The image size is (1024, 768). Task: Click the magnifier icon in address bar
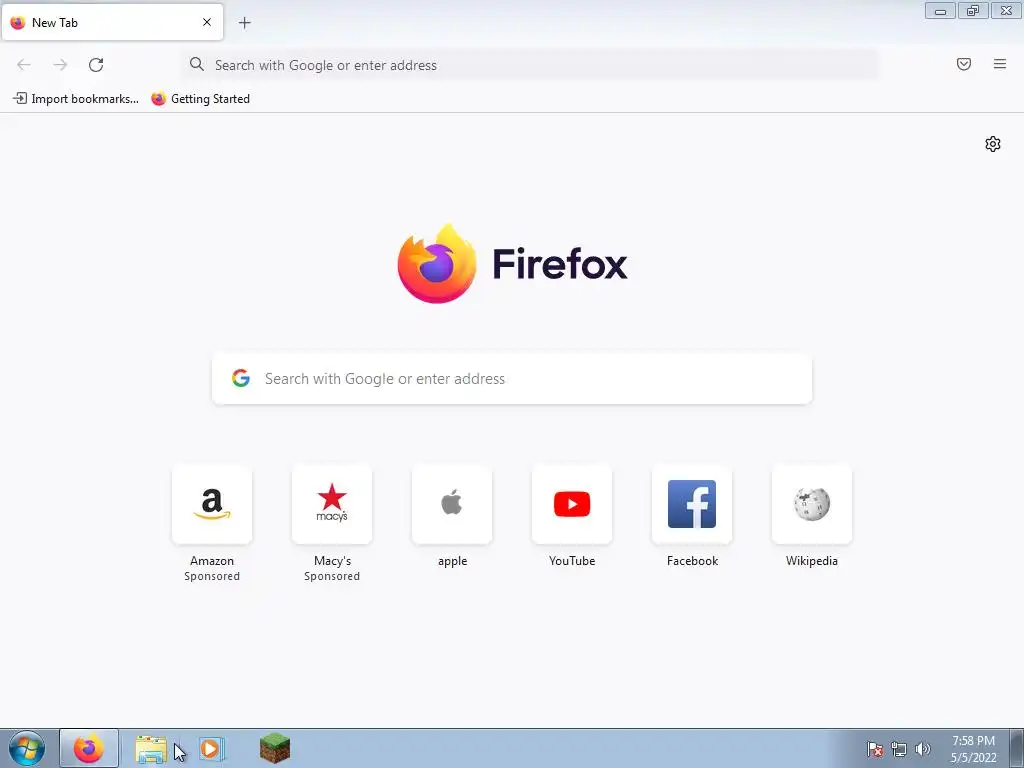197,64
